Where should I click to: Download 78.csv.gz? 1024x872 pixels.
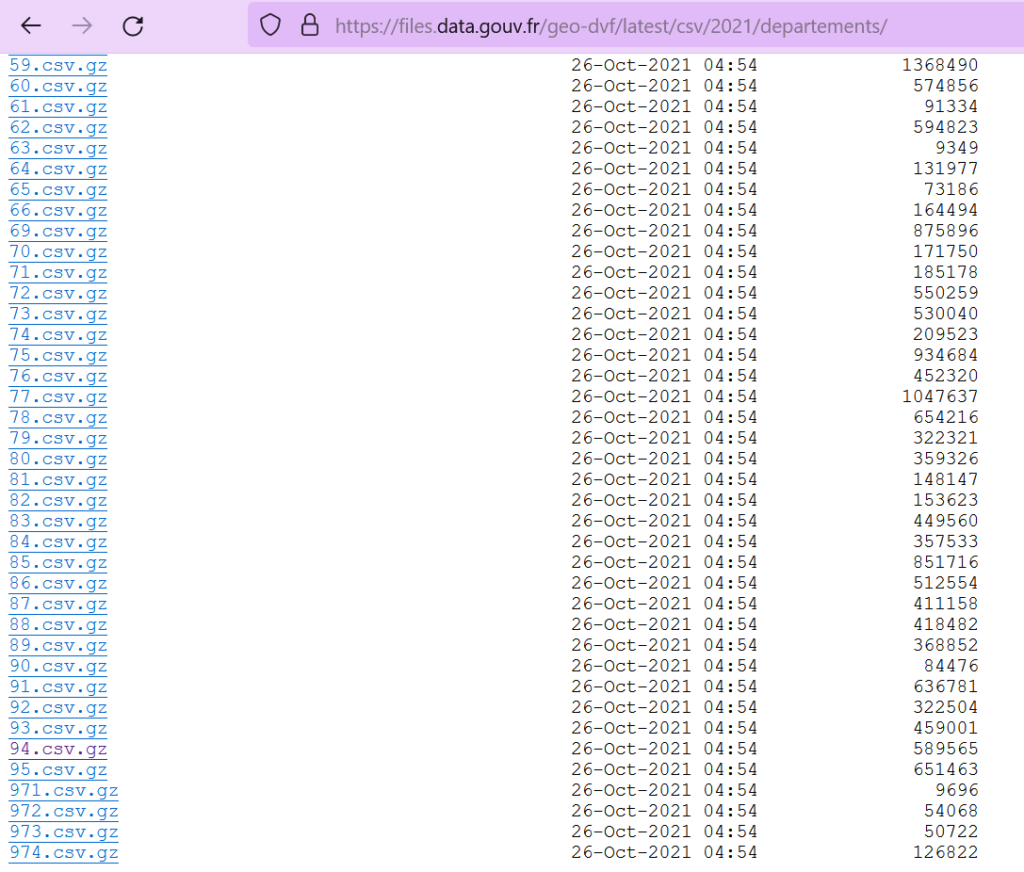pyautogui.click(x=58, y=417)
